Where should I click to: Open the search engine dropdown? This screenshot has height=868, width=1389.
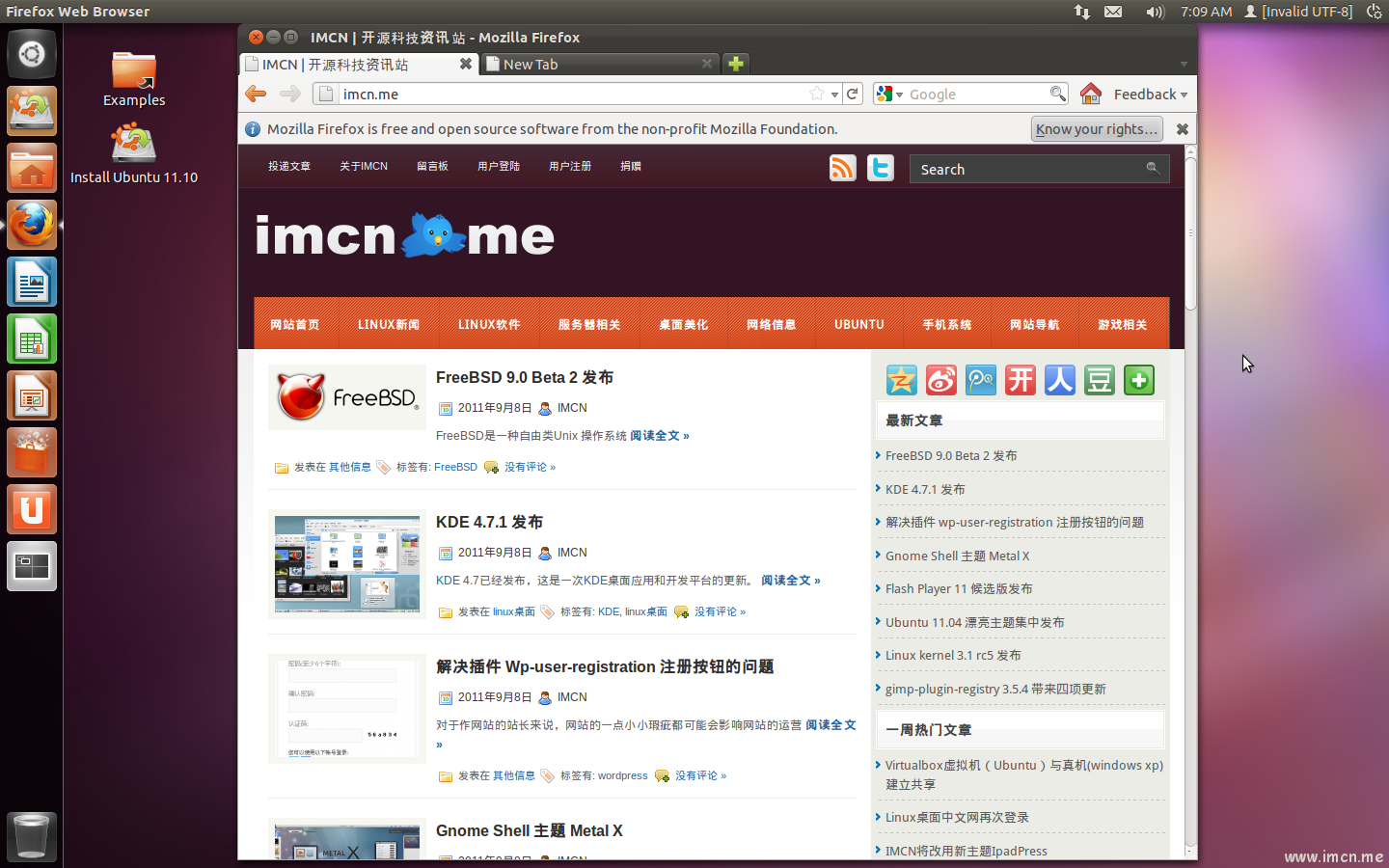point(889,94)
